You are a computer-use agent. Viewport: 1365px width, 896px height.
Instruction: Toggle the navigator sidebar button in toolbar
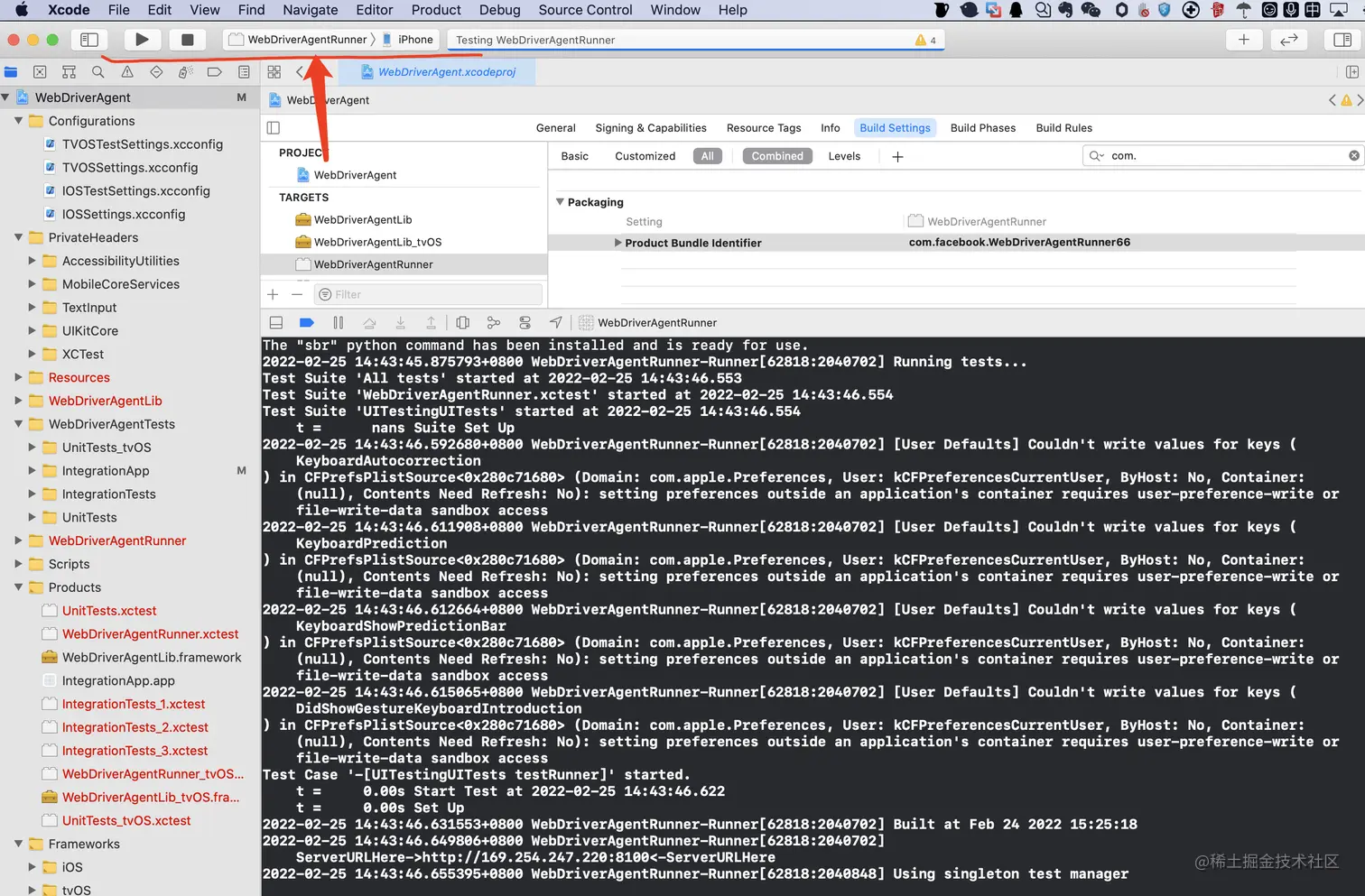[89, 40]
